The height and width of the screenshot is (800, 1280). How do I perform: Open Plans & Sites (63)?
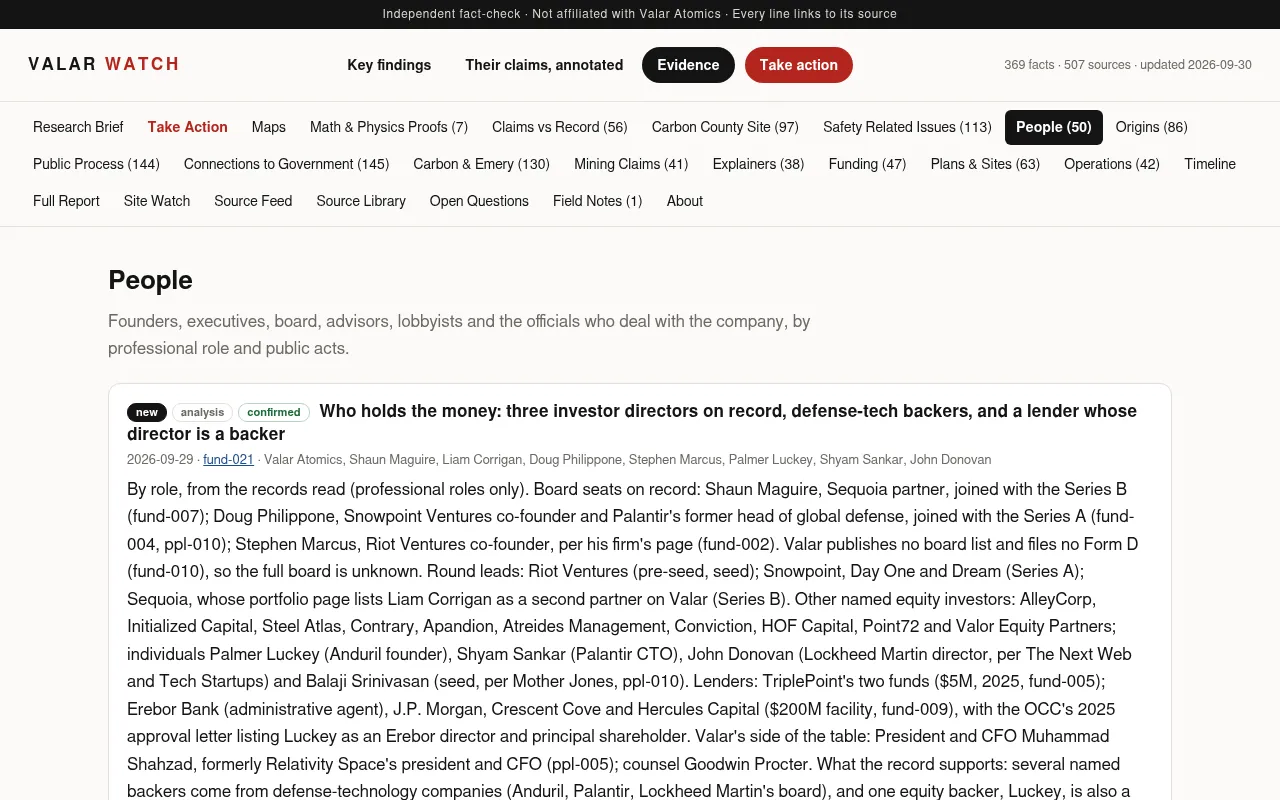(x=985, y=164)
